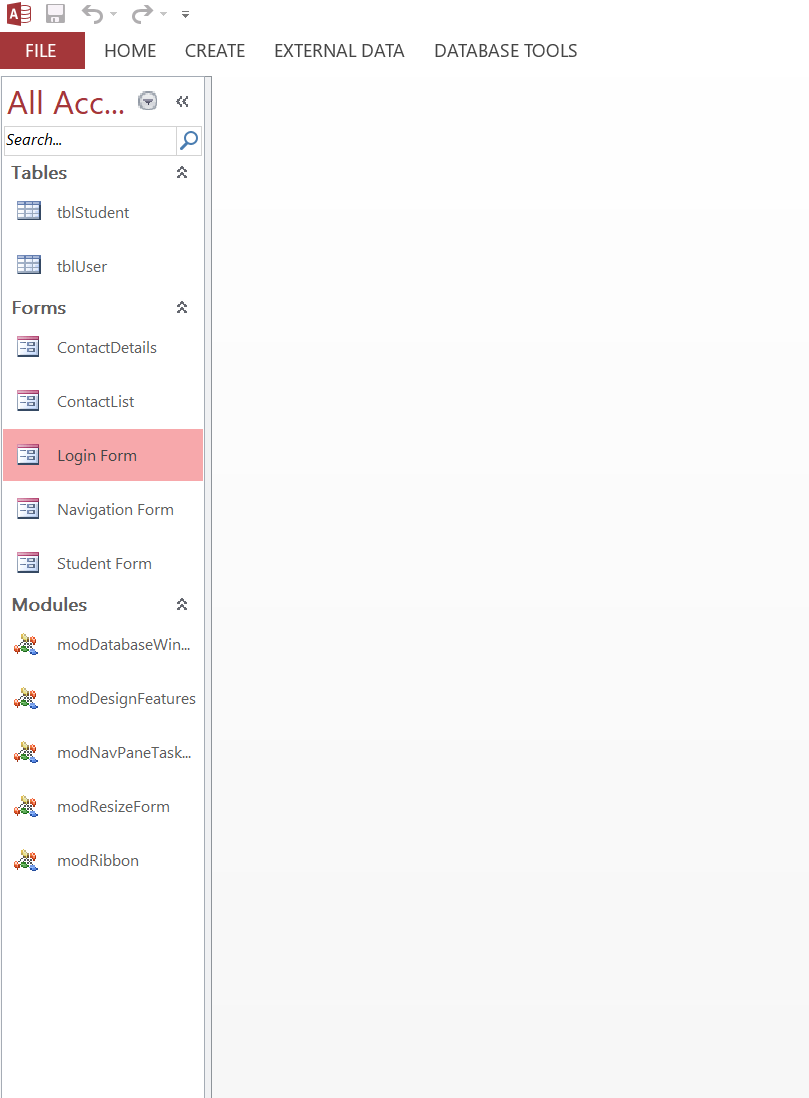Click the tblUser table icon
The width and height of the screenshot is (809, 1098).
click(x=29, y=264)
